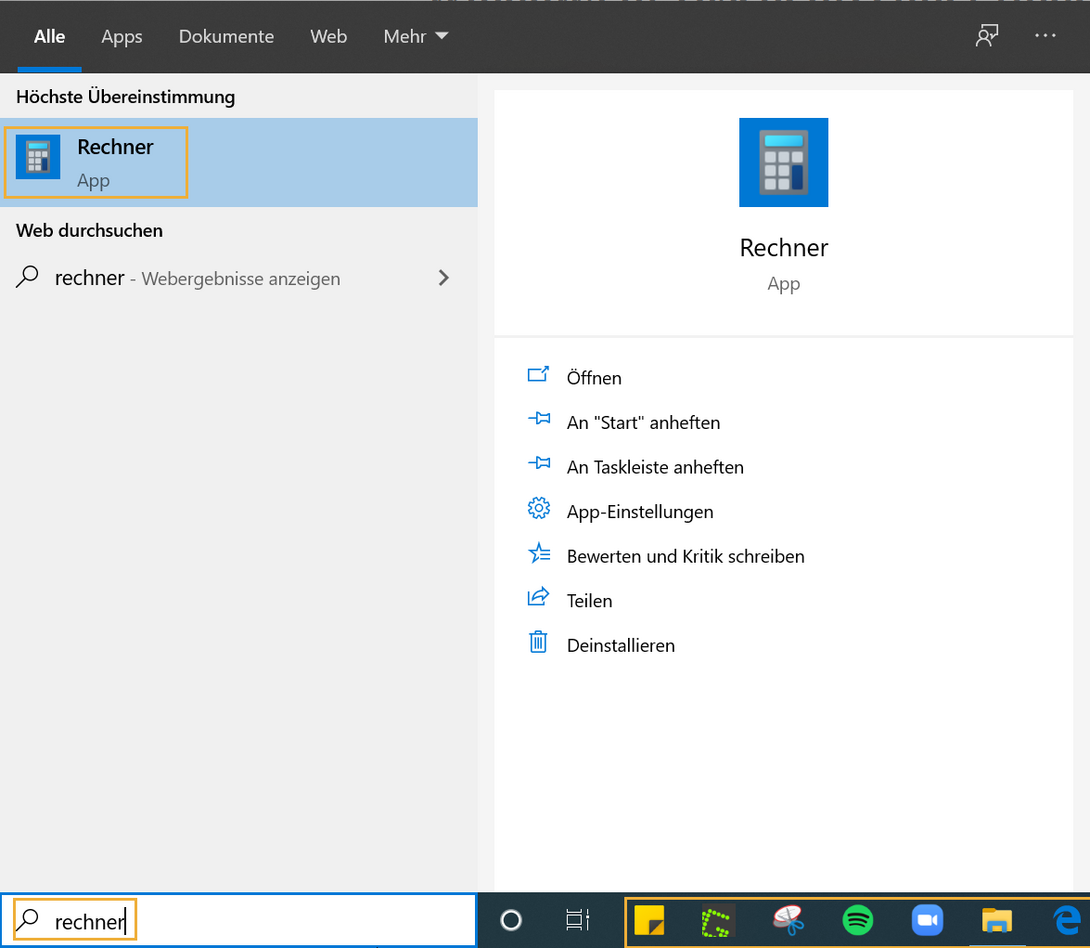Expand the Mehr dropdown menu
1090x948 pixels.
415,36
